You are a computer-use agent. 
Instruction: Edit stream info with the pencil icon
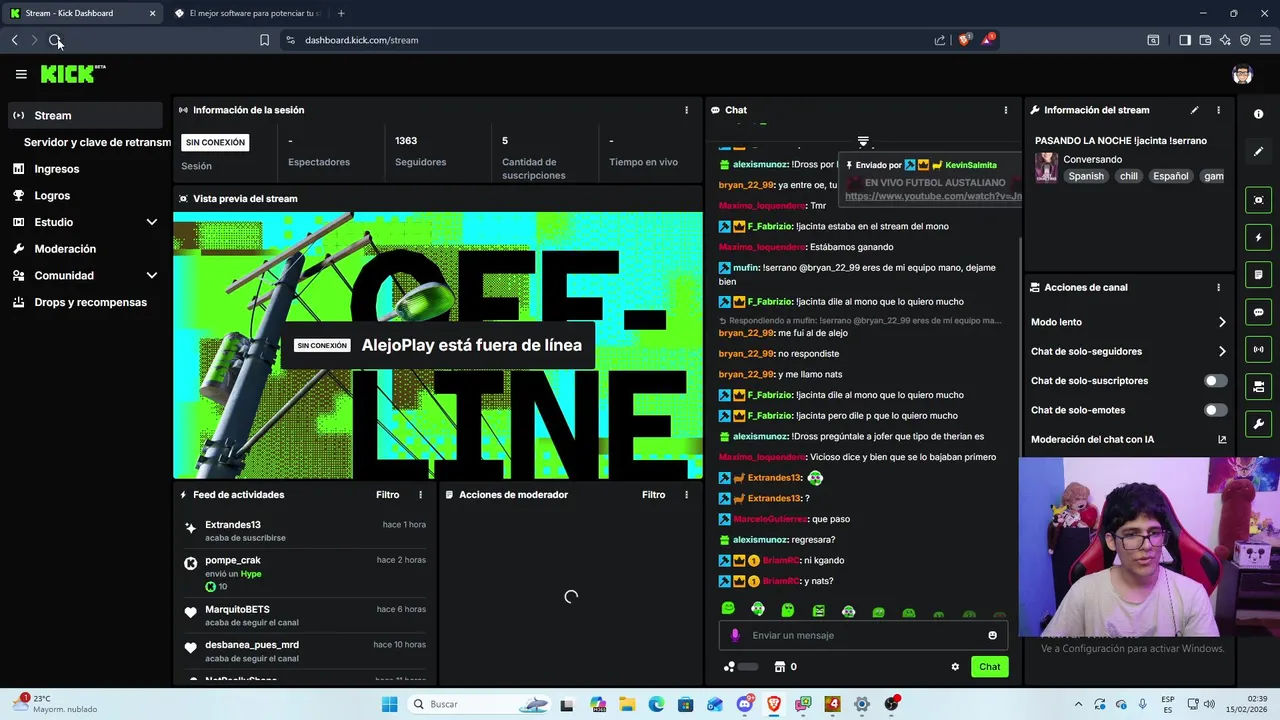point(1194,110)
